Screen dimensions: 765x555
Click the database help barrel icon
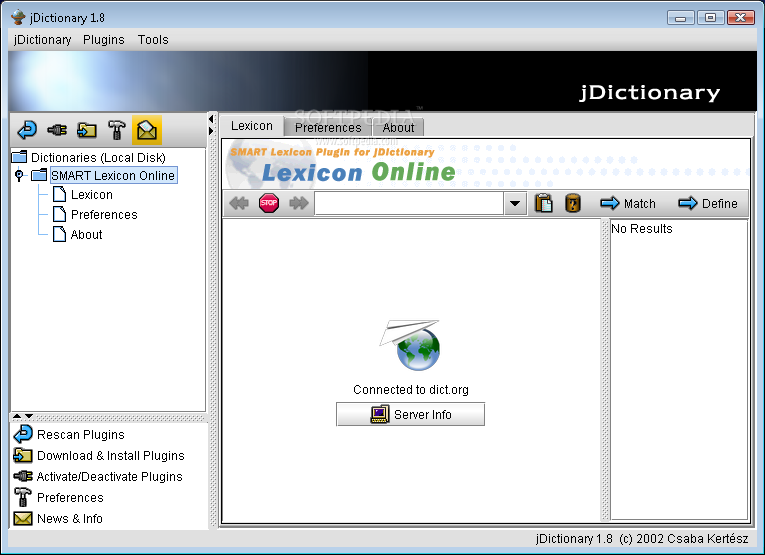tap(573, 203)
